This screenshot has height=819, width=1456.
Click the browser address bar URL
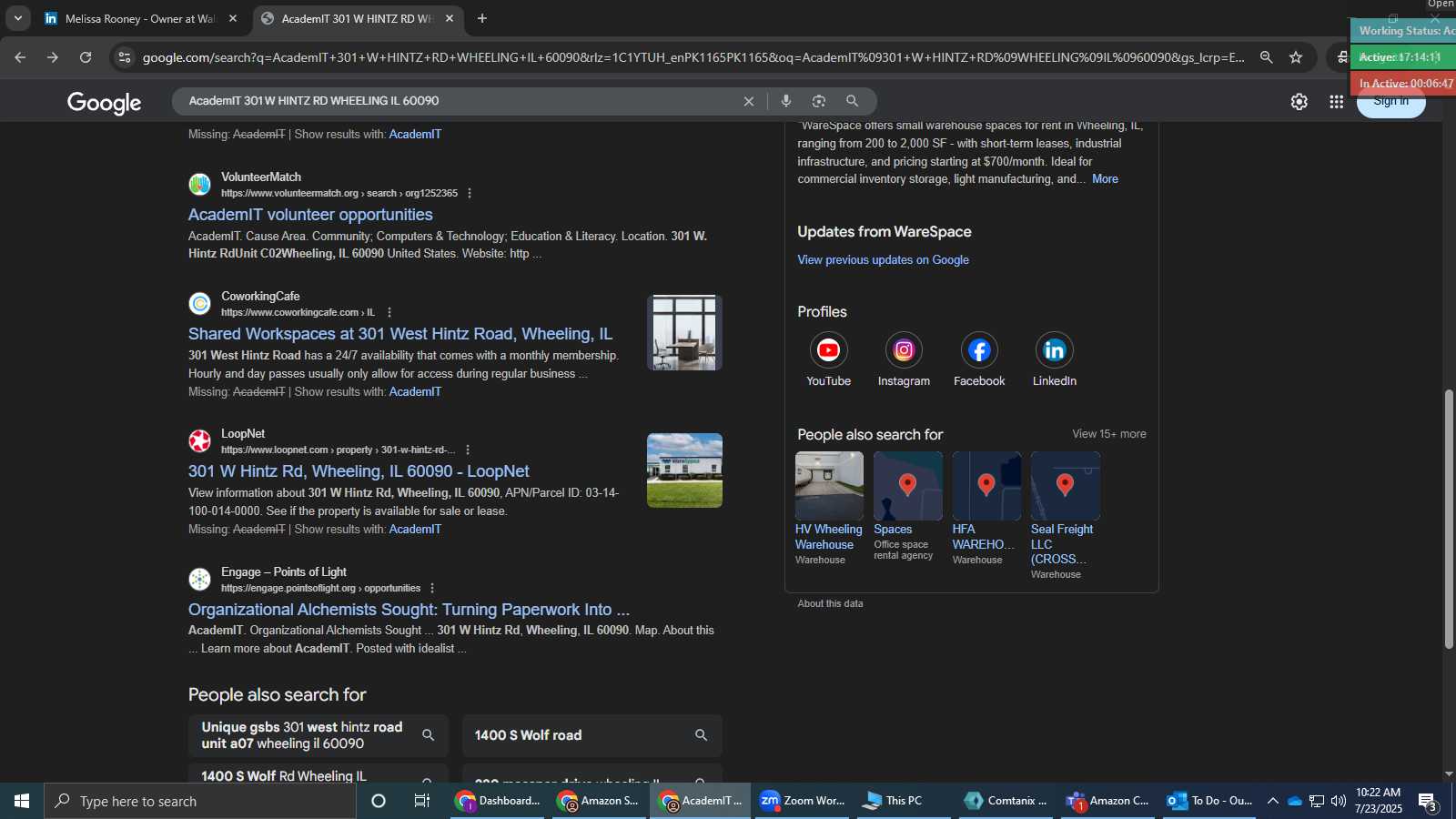click(x=693, y=57)
